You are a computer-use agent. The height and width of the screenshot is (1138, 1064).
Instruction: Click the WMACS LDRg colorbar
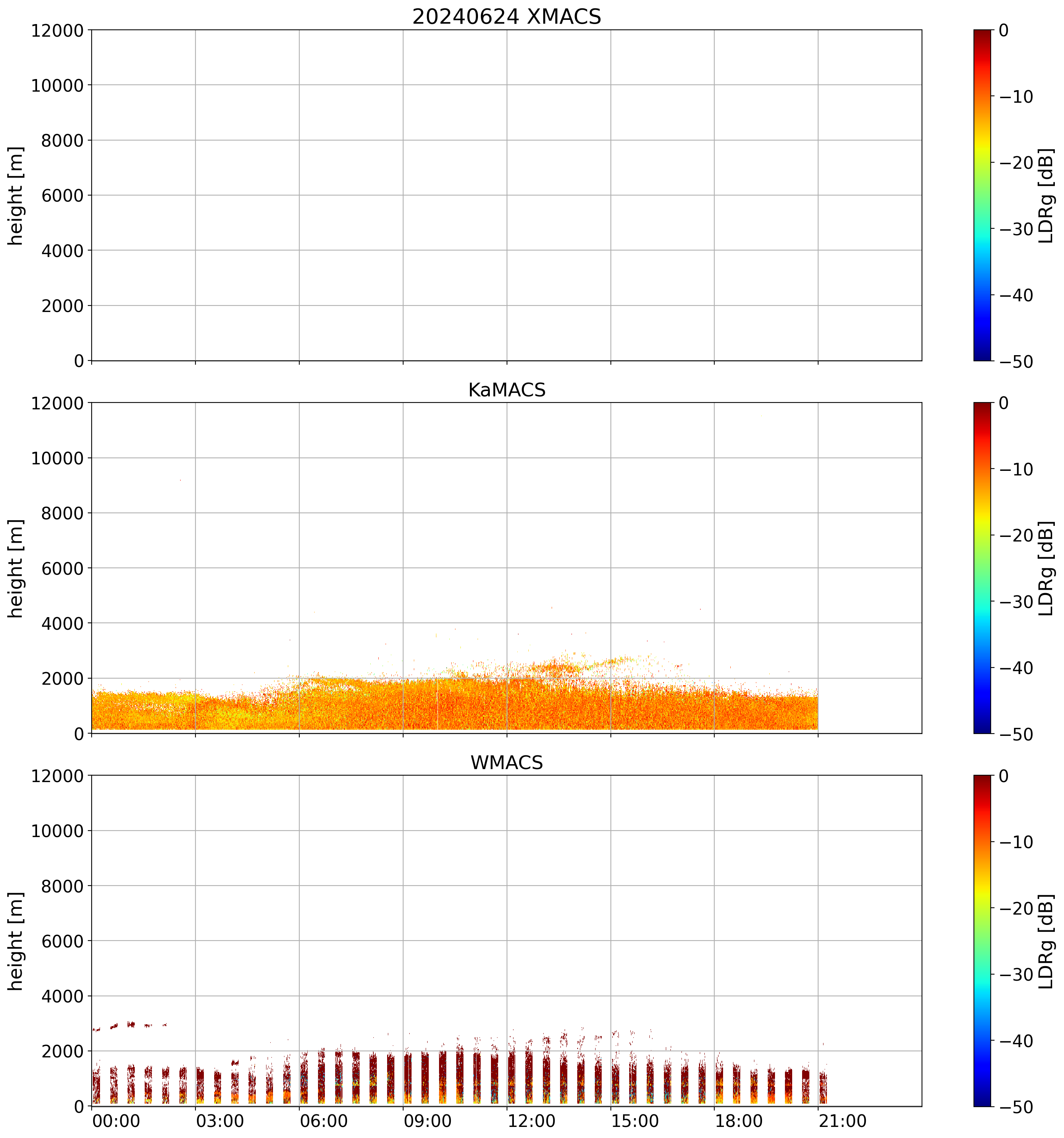coord(982,941)
